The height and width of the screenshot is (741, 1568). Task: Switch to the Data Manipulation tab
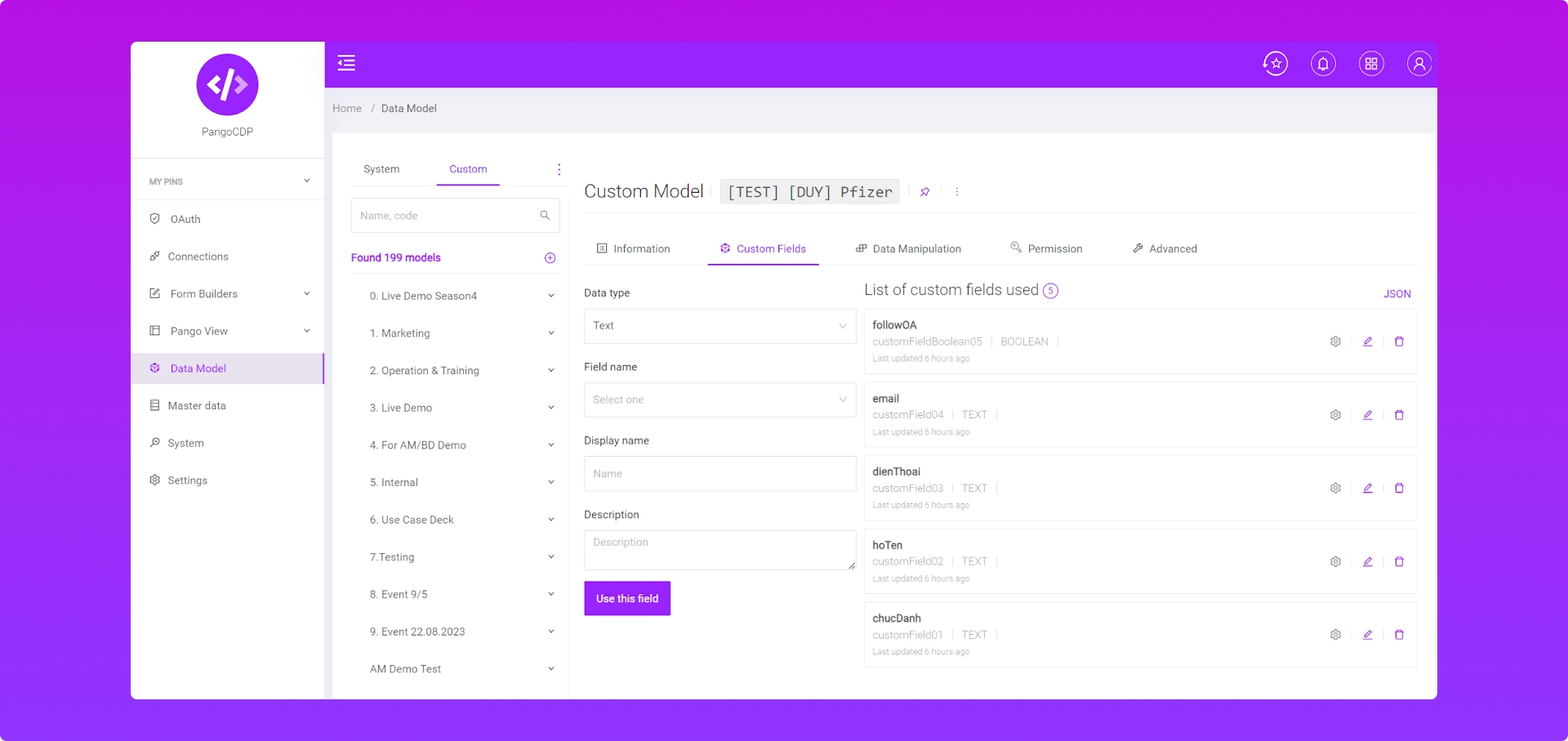908,249
